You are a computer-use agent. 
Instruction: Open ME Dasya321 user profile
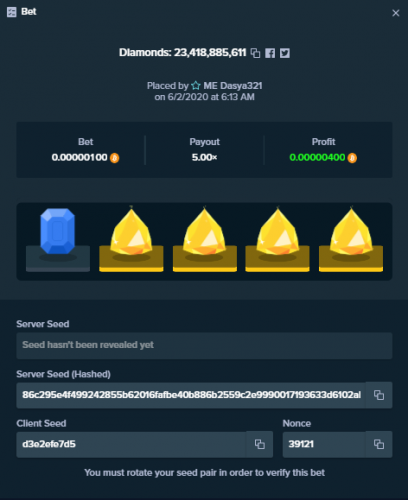[233, 86]
